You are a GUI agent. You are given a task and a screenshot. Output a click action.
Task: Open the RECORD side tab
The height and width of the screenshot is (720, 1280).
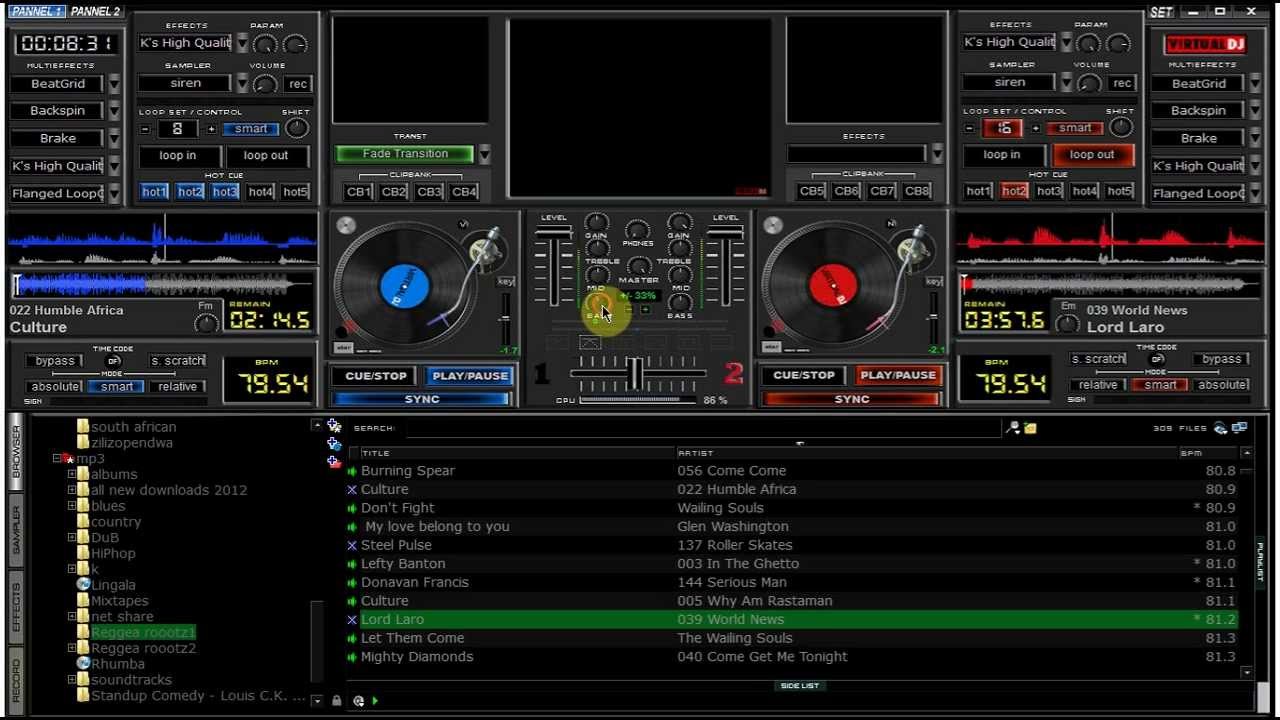coord(16,679)
